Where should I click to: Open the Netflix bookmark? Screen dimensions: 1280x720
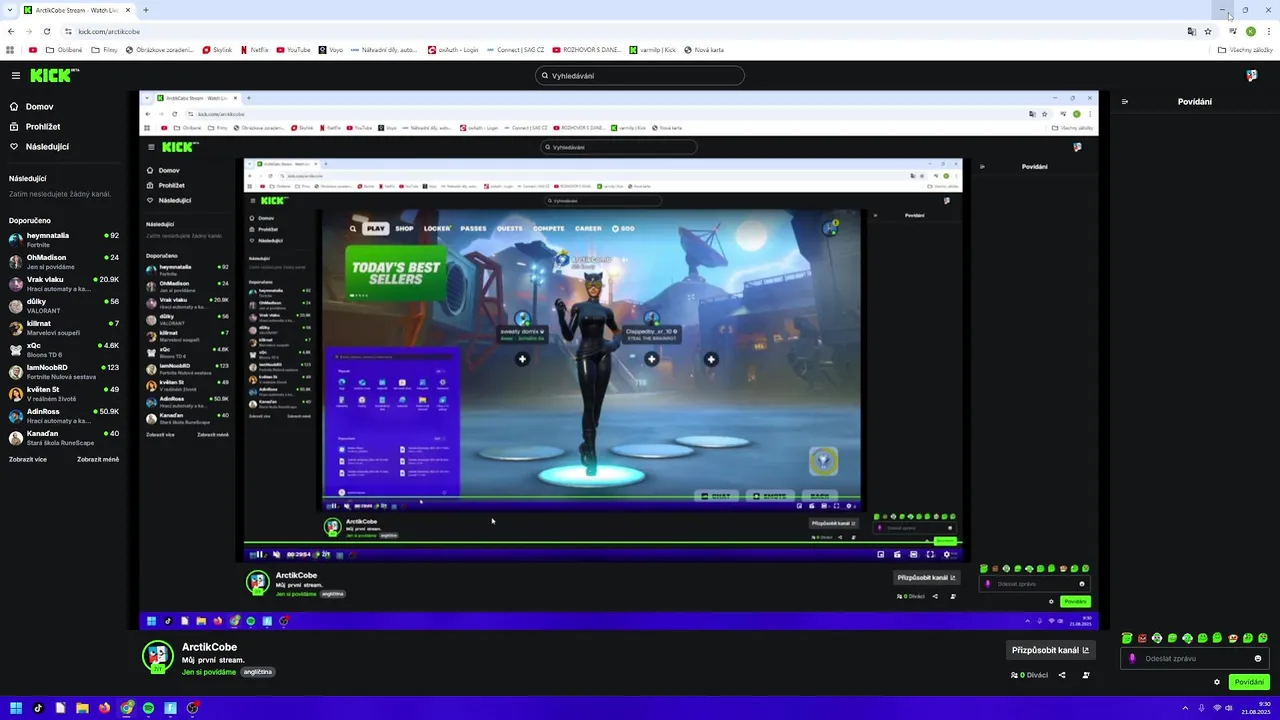point(254,49)
